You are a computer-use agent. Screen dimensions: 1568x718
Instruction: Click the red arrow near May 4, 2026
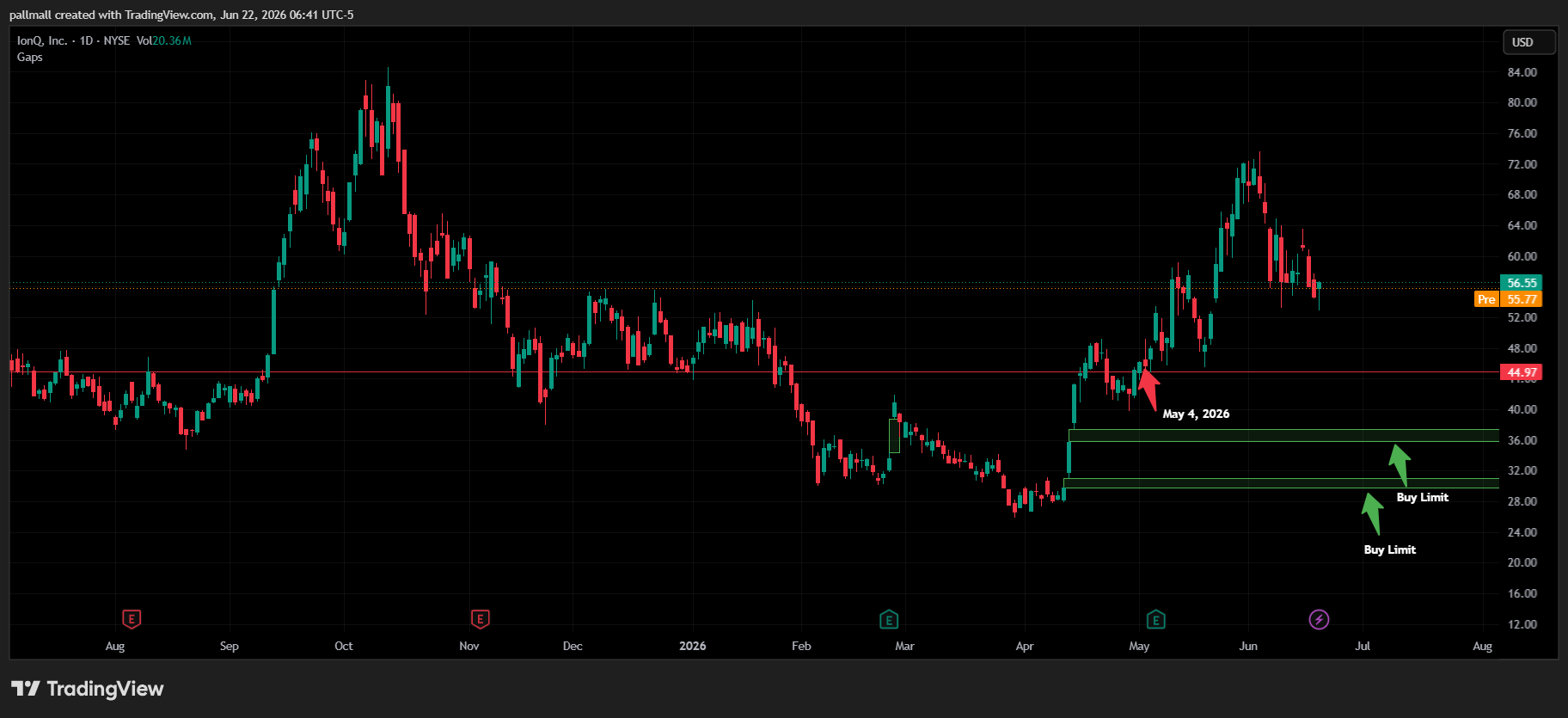coord(1148,390)
